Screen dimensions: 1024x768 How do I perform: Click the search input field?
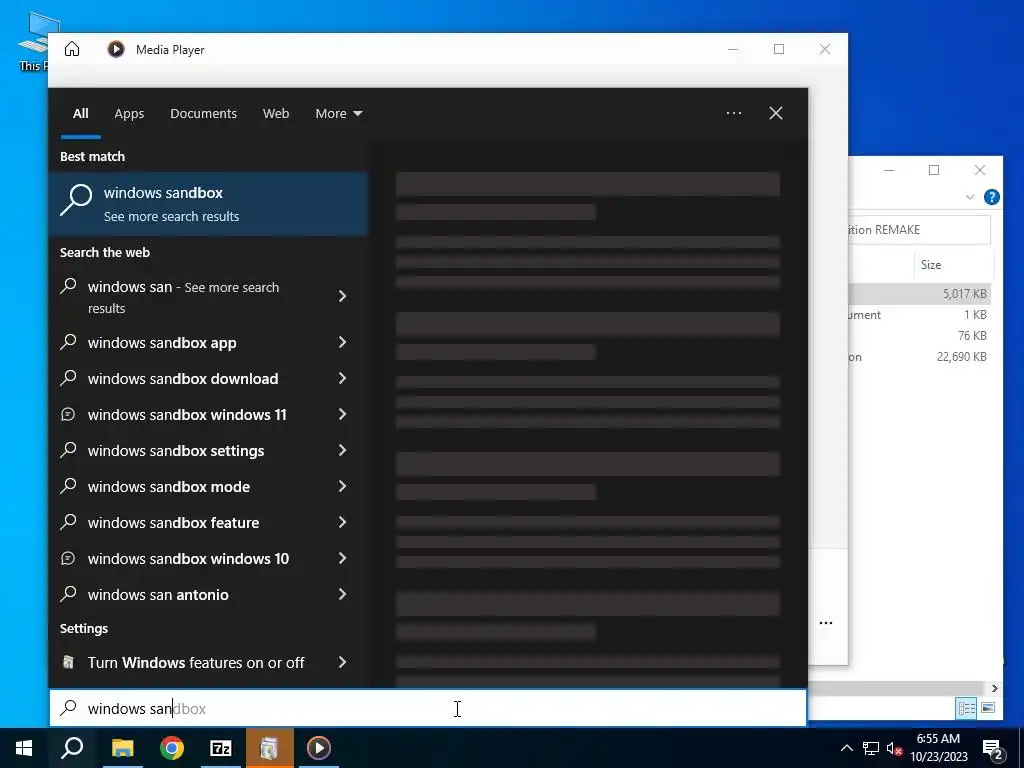(428, 709)
